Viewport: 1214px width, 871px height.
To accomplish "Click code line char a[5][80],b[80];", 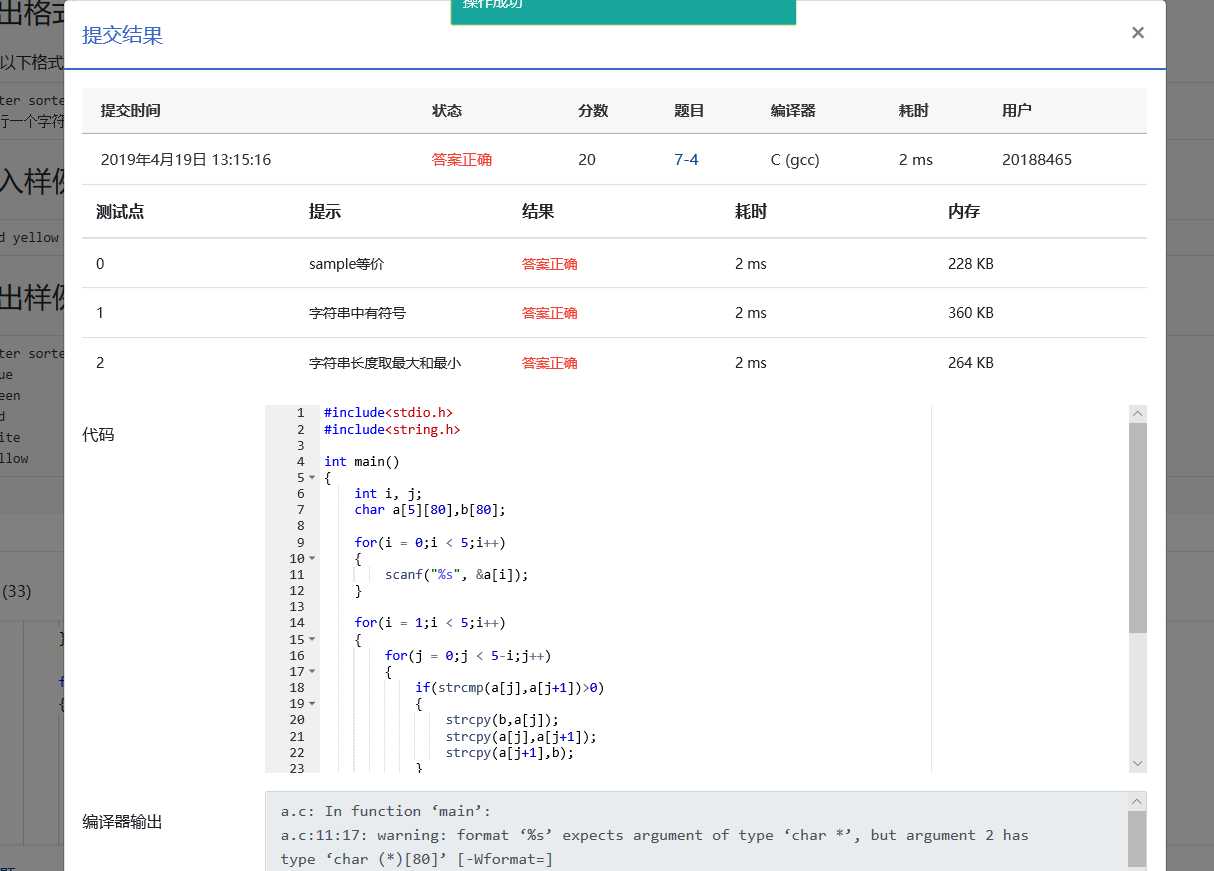I will pos(431,510).
